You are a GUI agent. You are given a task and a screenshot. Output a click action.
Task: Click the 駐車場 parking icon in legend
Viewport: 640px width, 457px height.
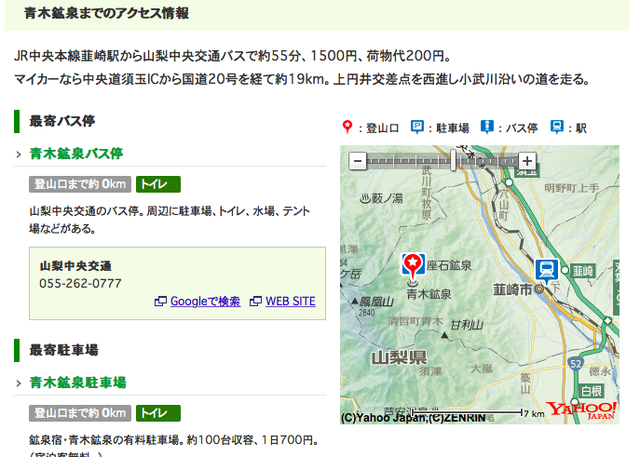pos(417,127)
